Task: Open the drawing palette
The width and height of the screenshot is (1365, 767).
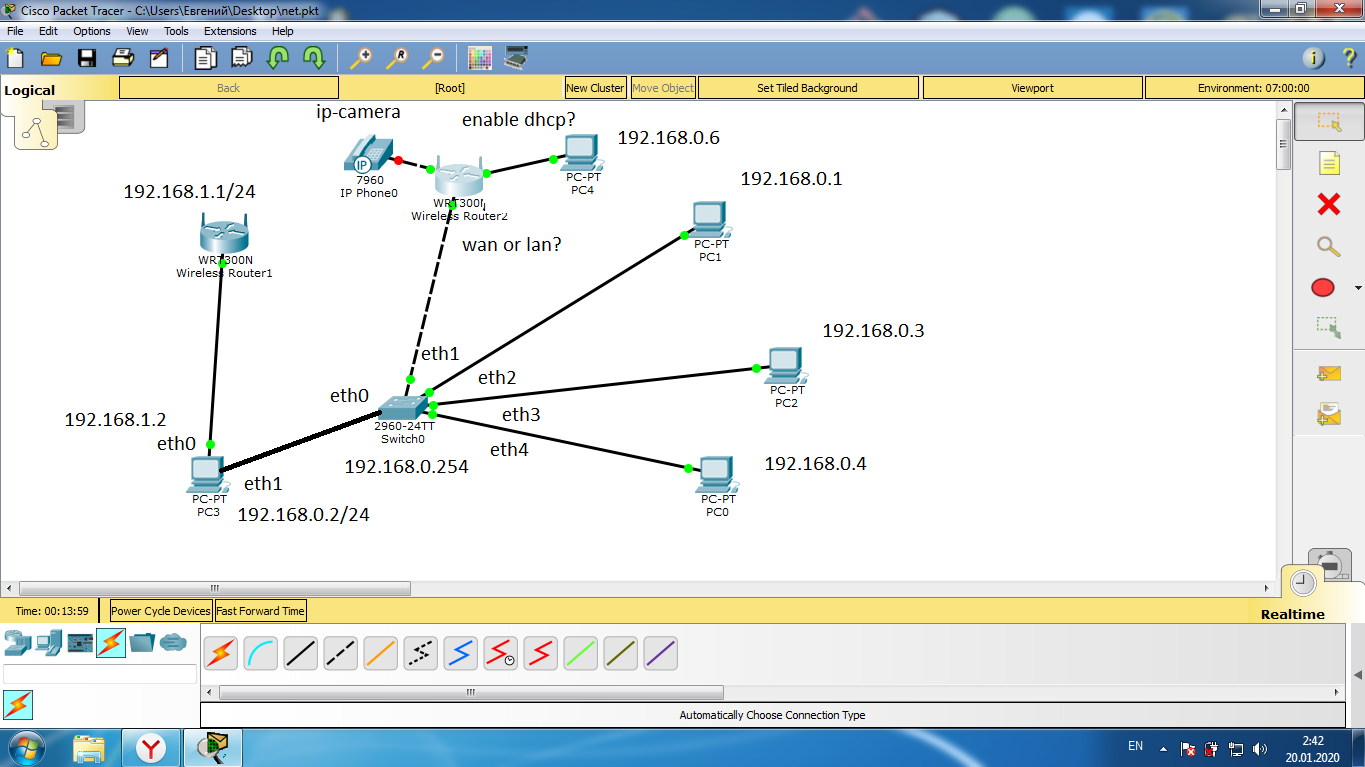Action: click(x=480, y=58)
